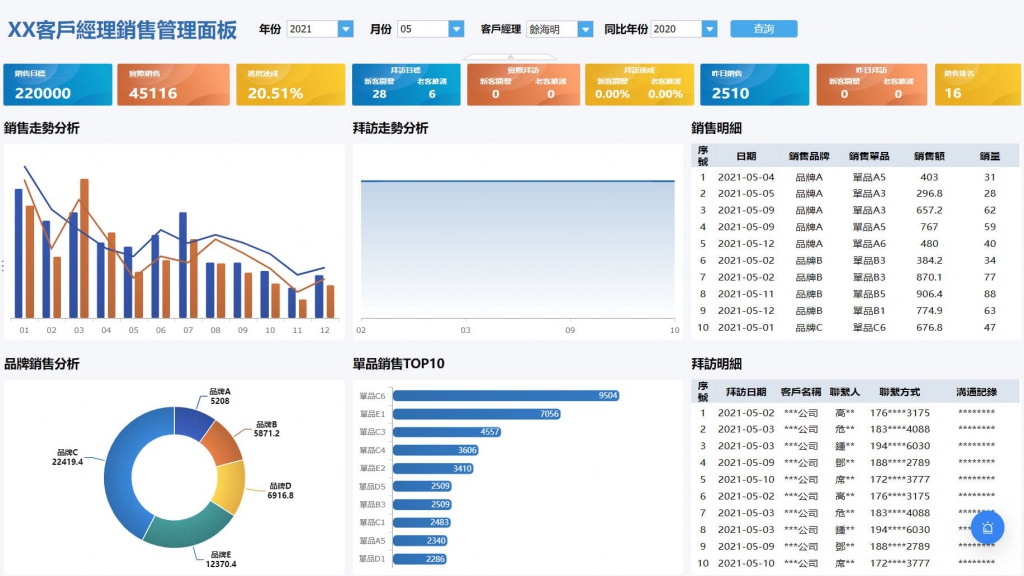Viewport: 1024px width, 576px height.
Task: Click the progress card showing 20.51%
Action: (291, 84)
